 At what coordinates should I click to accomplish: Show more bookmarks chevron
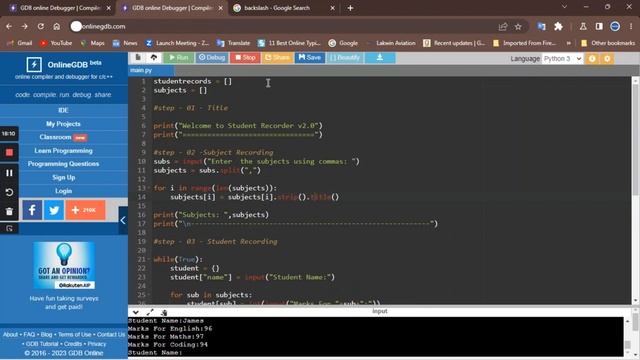(569, 43)
